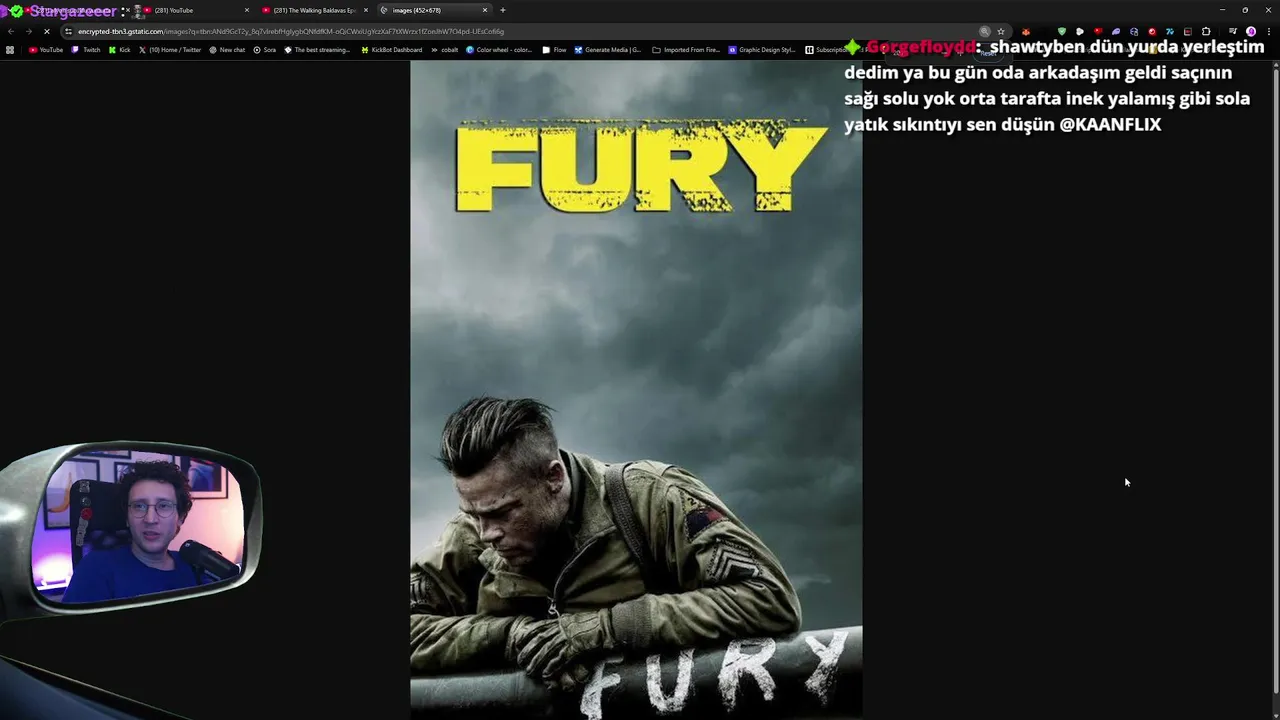The height and width of the screenshot is (720, 1280).
Task: Bookmark this page with the star icon
Action: (1001, 31)
